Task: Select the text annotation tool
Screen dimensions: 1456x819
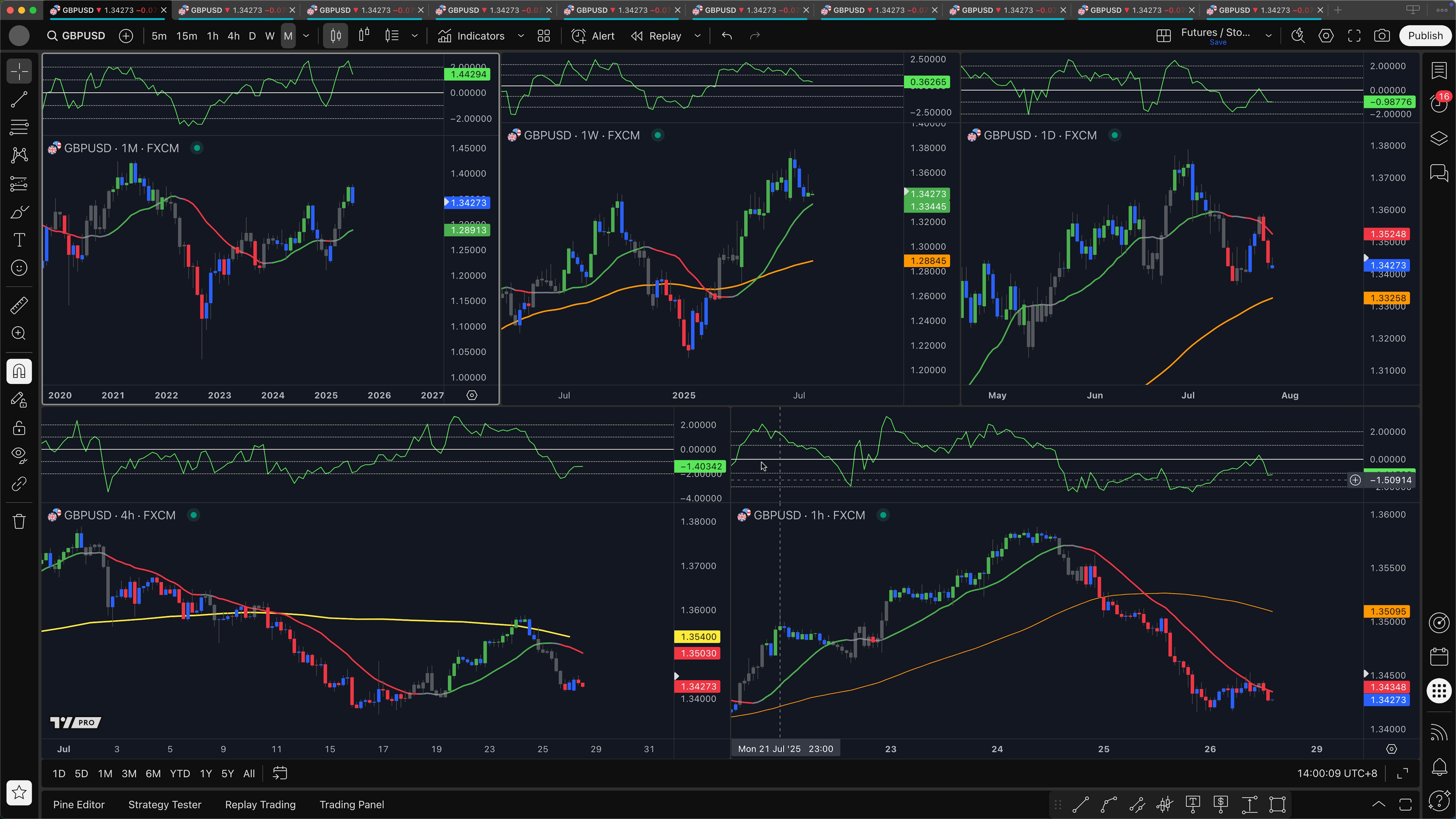Action: coord(19,240)
